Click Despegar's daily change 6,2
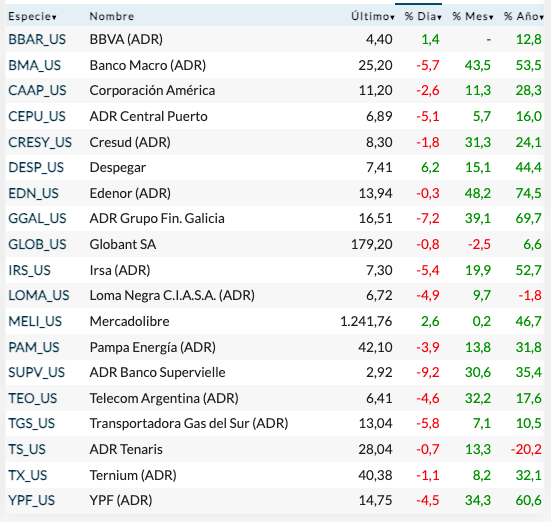 point(430,167)
